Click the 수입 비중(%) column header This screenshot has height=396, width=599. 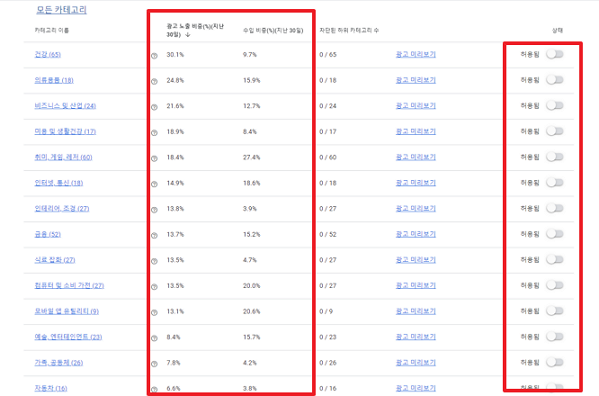273,30
